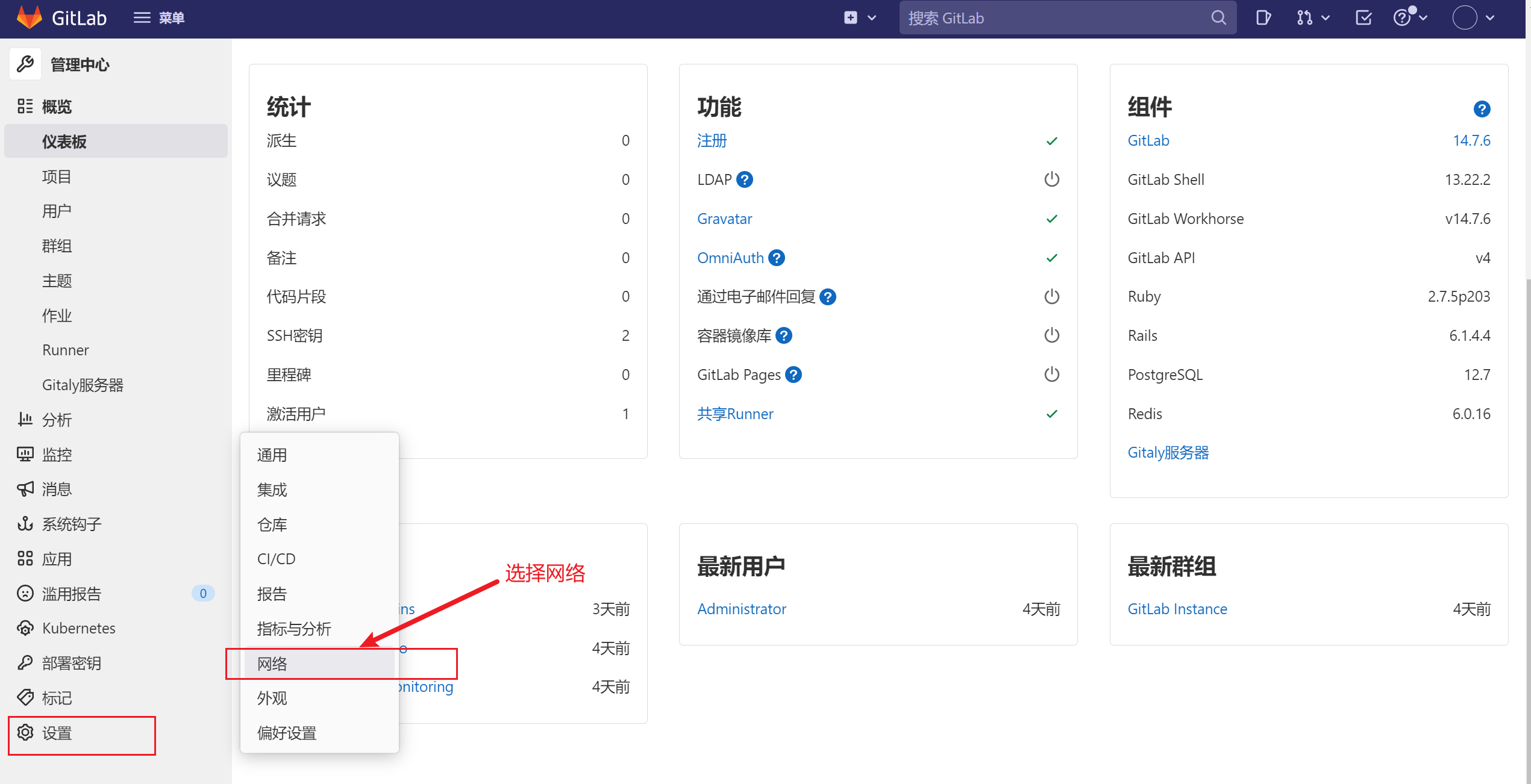Open the GitLab Instance group link

(1177, 609)
